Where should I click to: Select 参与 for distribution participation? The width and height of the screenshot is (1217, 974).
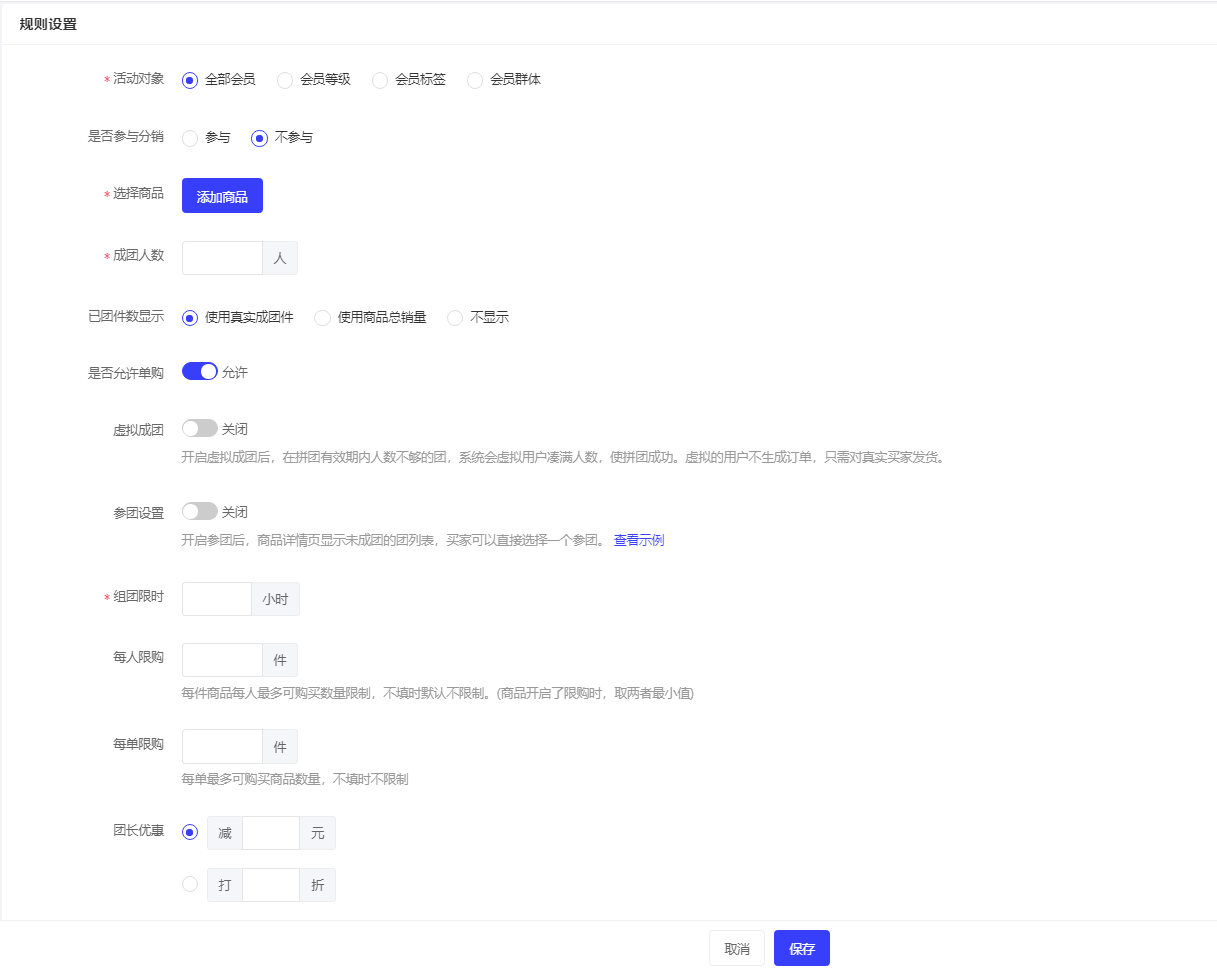190,138
